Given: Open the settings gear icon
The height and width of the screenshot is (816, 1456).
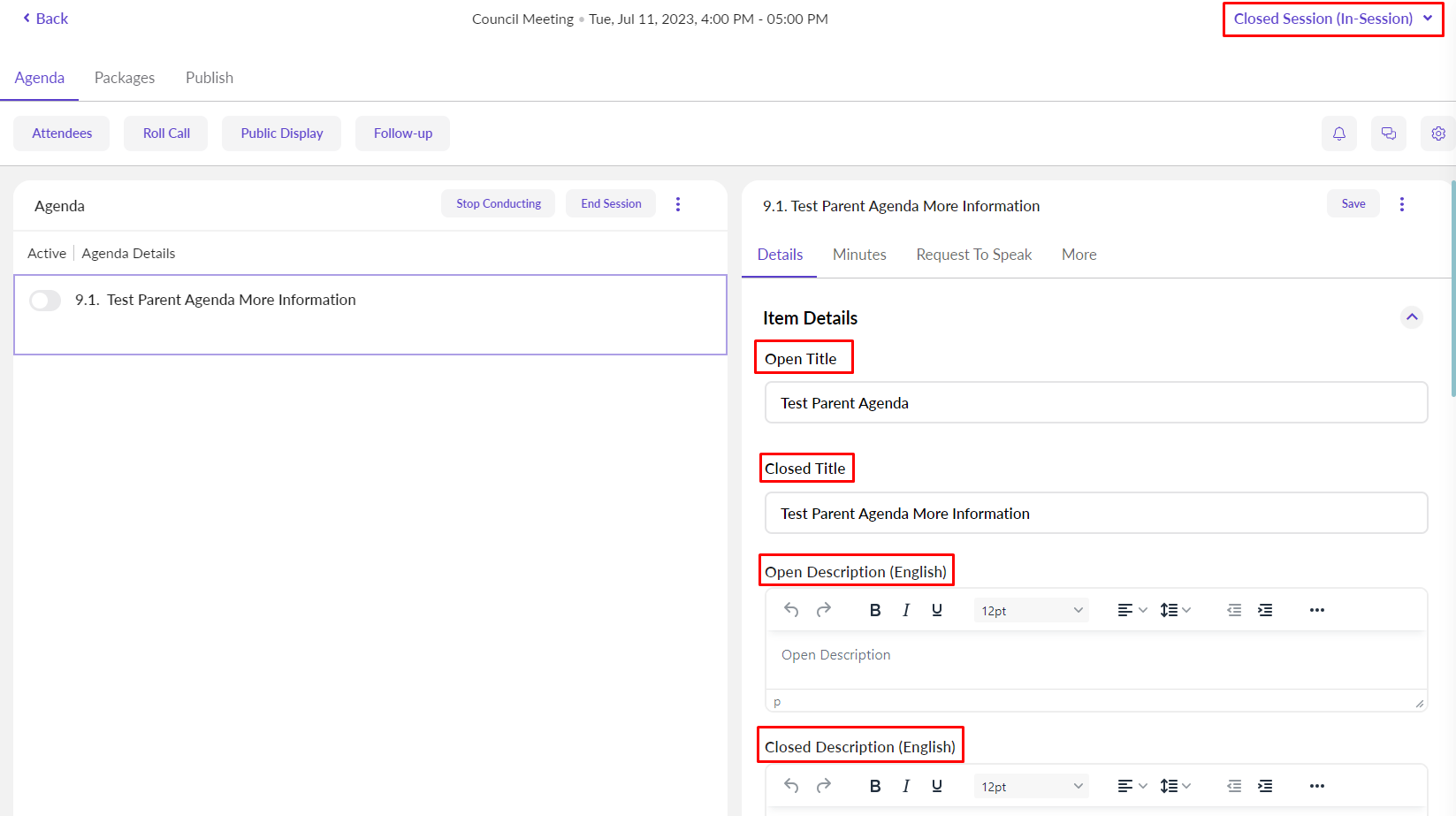Looking at the screenshot, I should pyautogui.click(x=1437, y=133).
